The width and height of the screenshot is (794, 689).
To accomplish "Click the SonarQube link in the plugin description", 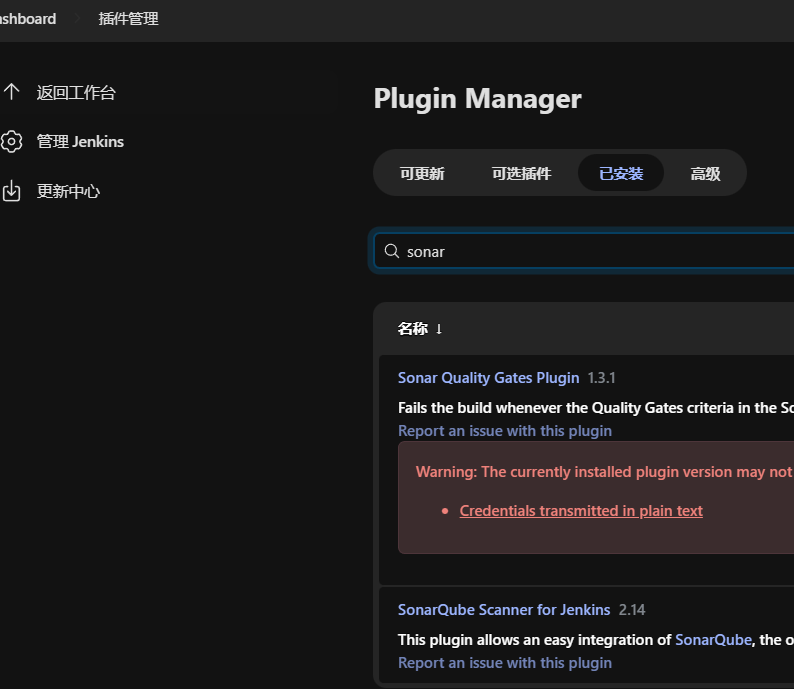I will point(713,640).
